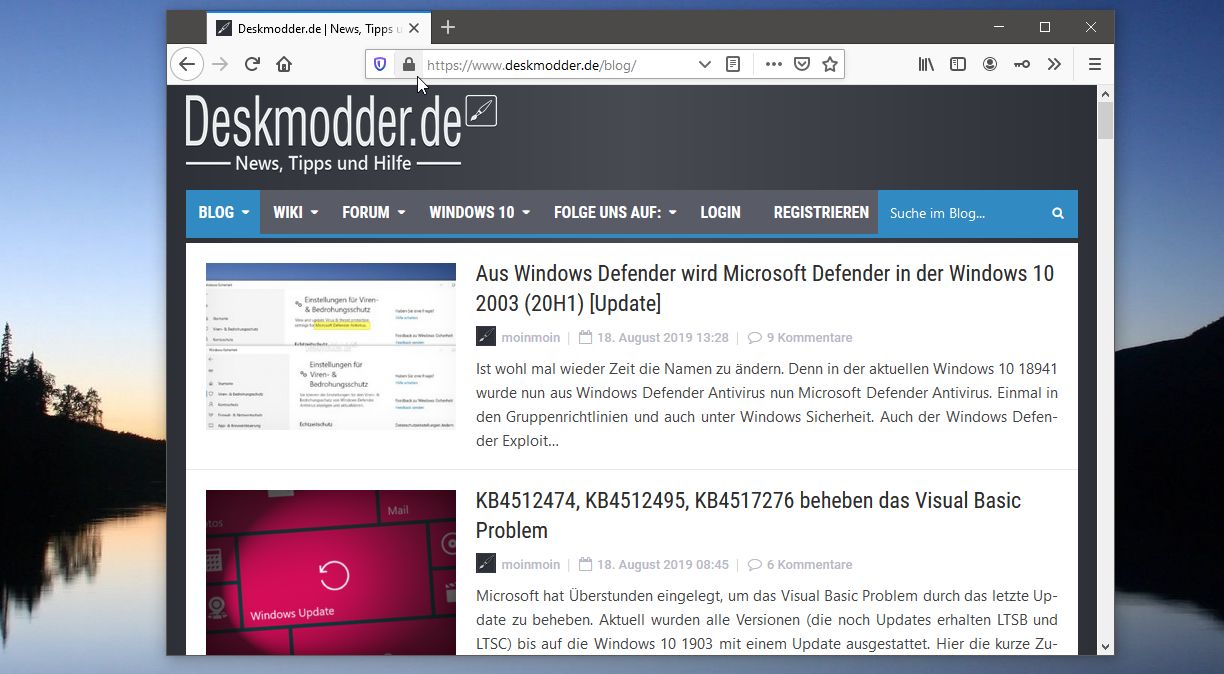Click the page scrollbar thumb
The image size is (1224, 674).
pyautogui.click(x=1105, y=121)
